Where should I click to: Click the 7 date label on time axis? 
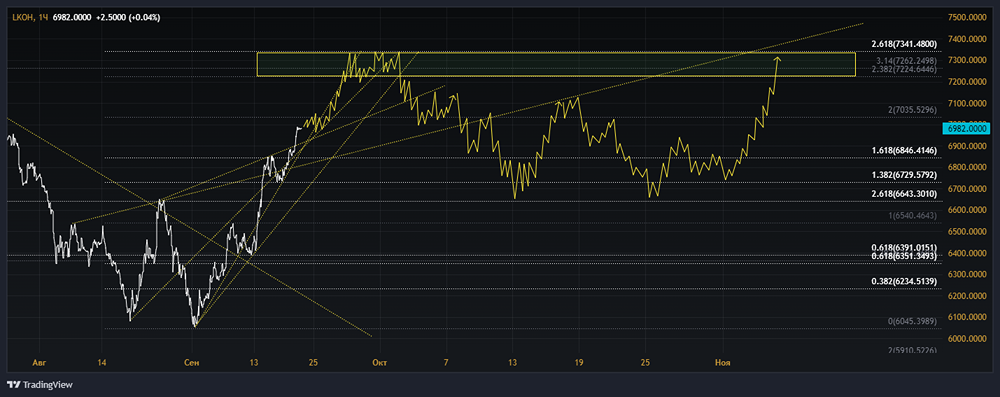(x=446, y=363)
